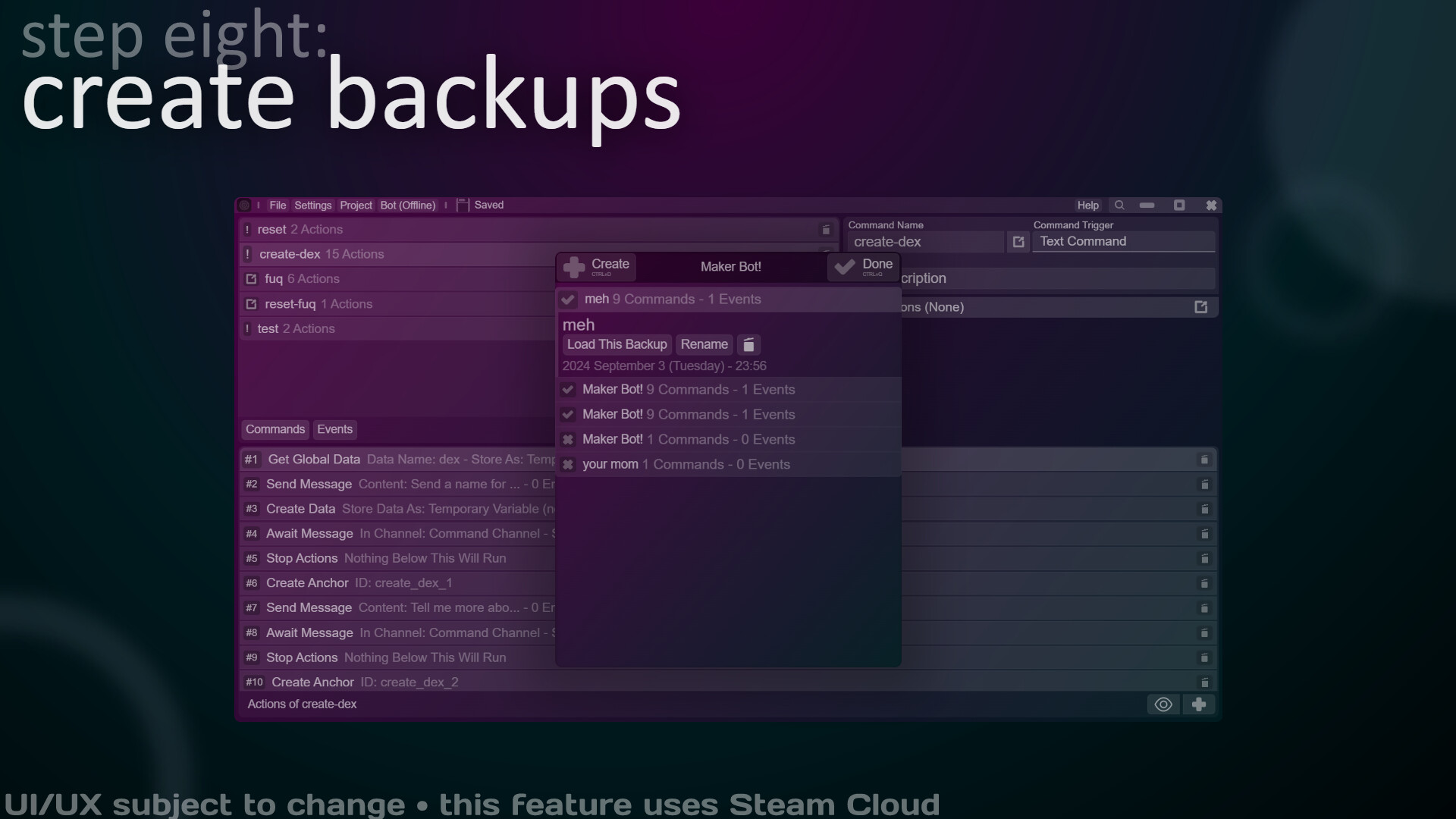Select the trash icon next to Rename
The image size is (1456, 819).
tap(748, 344)
